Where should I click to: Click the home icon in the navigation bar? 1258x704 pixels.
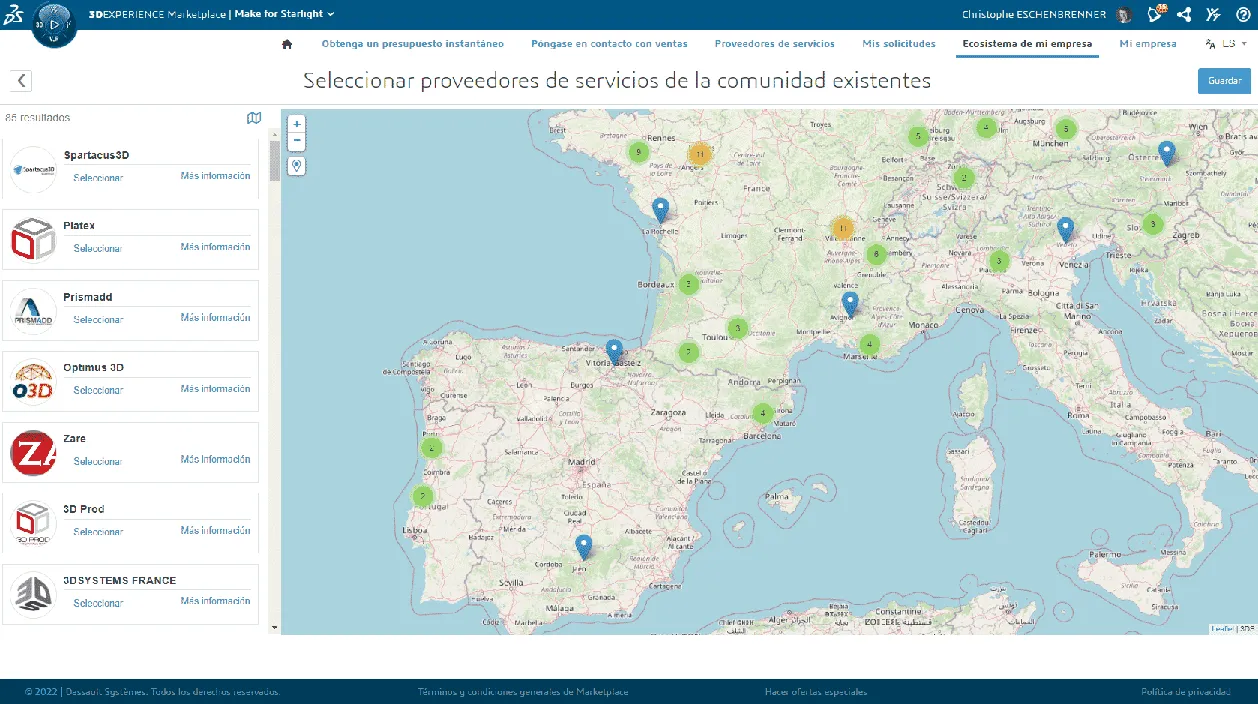click(x=287, y=44)
